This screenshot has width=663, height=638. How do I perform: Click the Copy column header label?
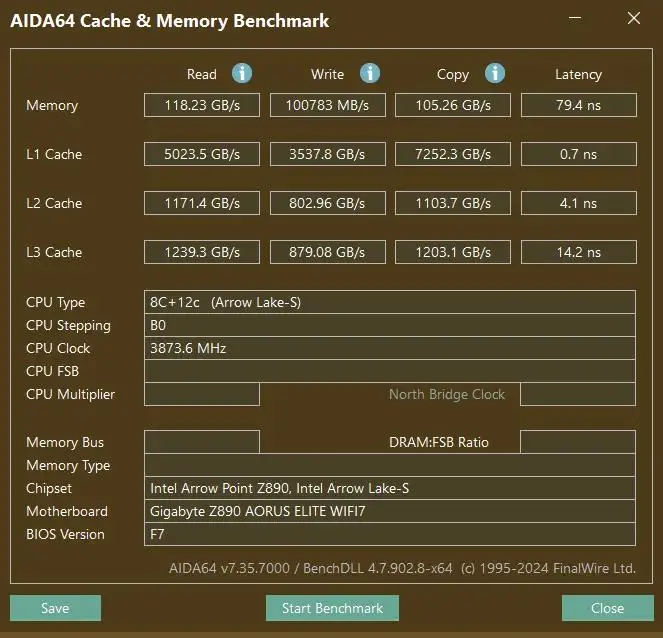(453, 75)
